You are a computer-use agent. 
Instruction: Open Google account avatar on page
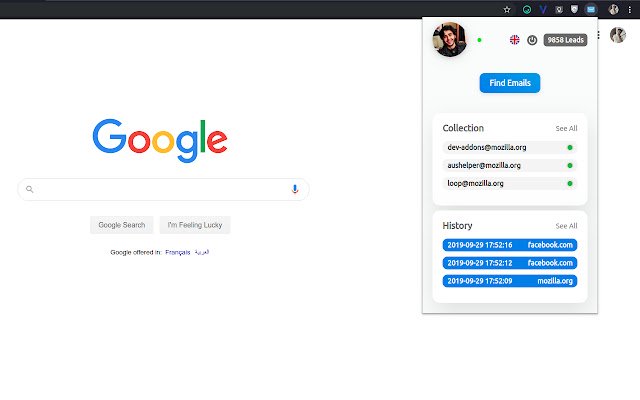point(618,35)
